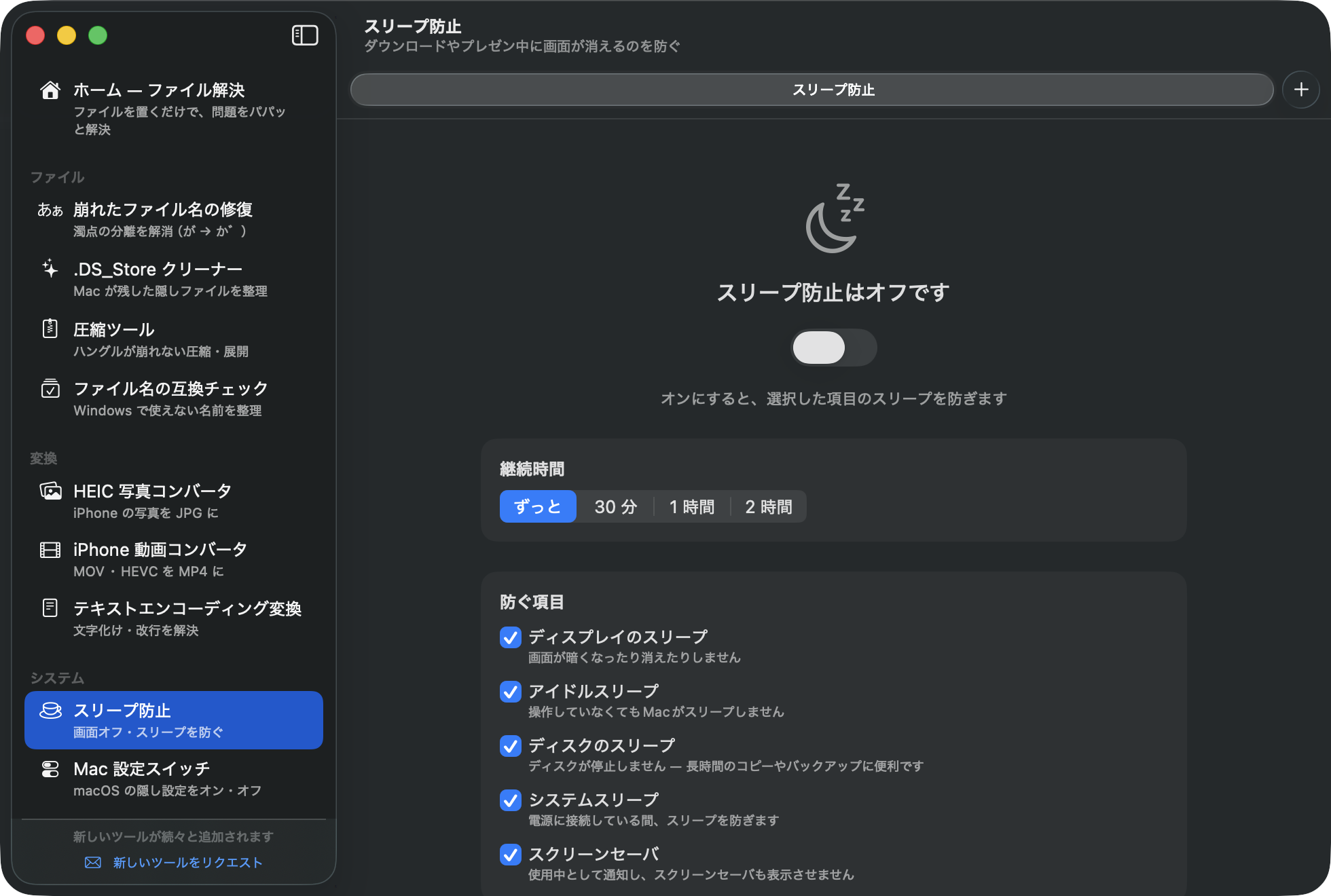Click the filename compatibility check icon
1331x896 pixels.
(50, 388)
